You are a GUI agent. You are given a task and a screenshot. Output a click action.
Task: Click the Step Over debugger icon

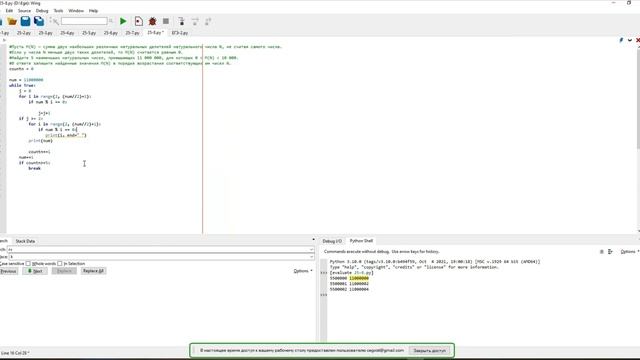[x=195, y=21]
